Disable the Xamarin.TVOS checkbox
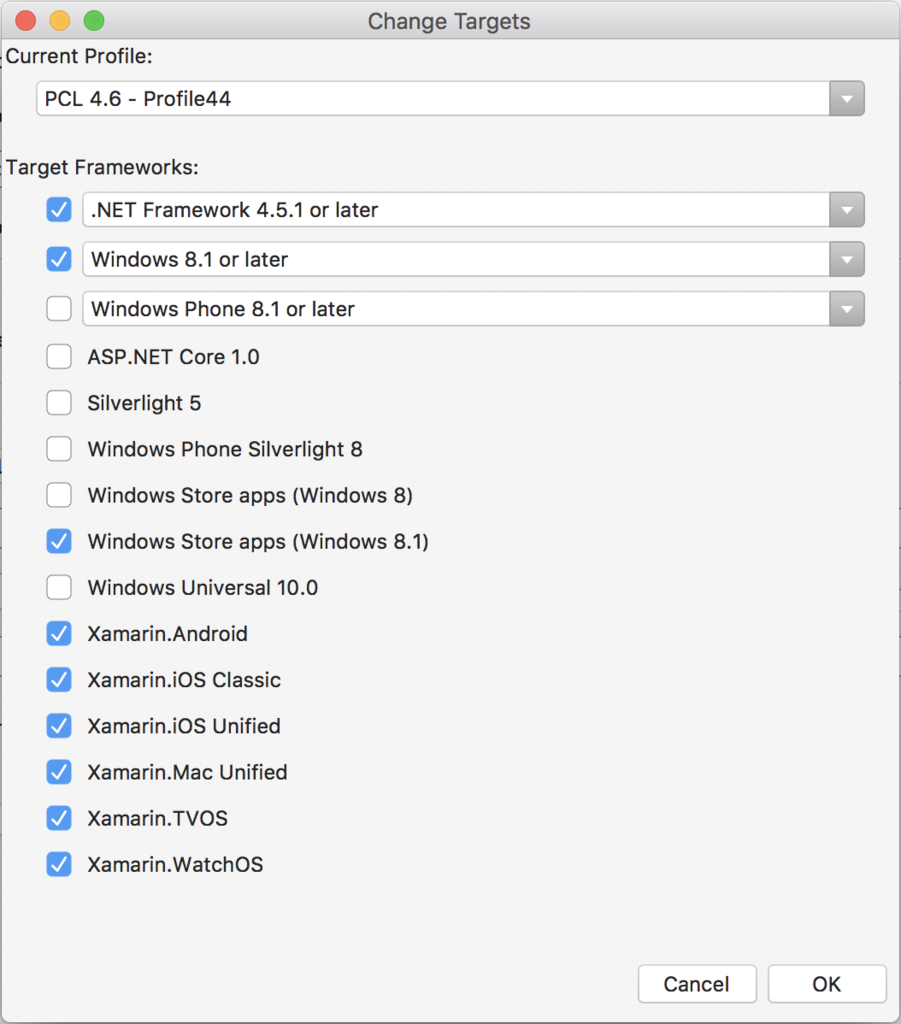This screenshot has height=1024, width=901. (59, 818)
